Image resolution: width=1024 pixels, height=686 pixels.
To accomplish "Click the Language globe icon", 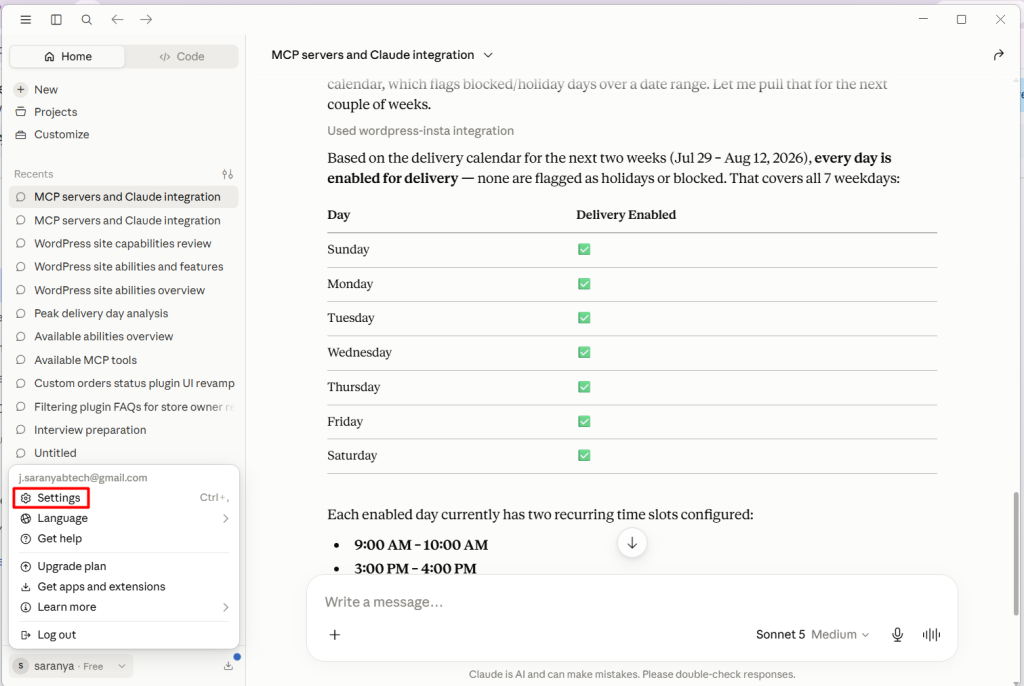I will tap(25, 518).
